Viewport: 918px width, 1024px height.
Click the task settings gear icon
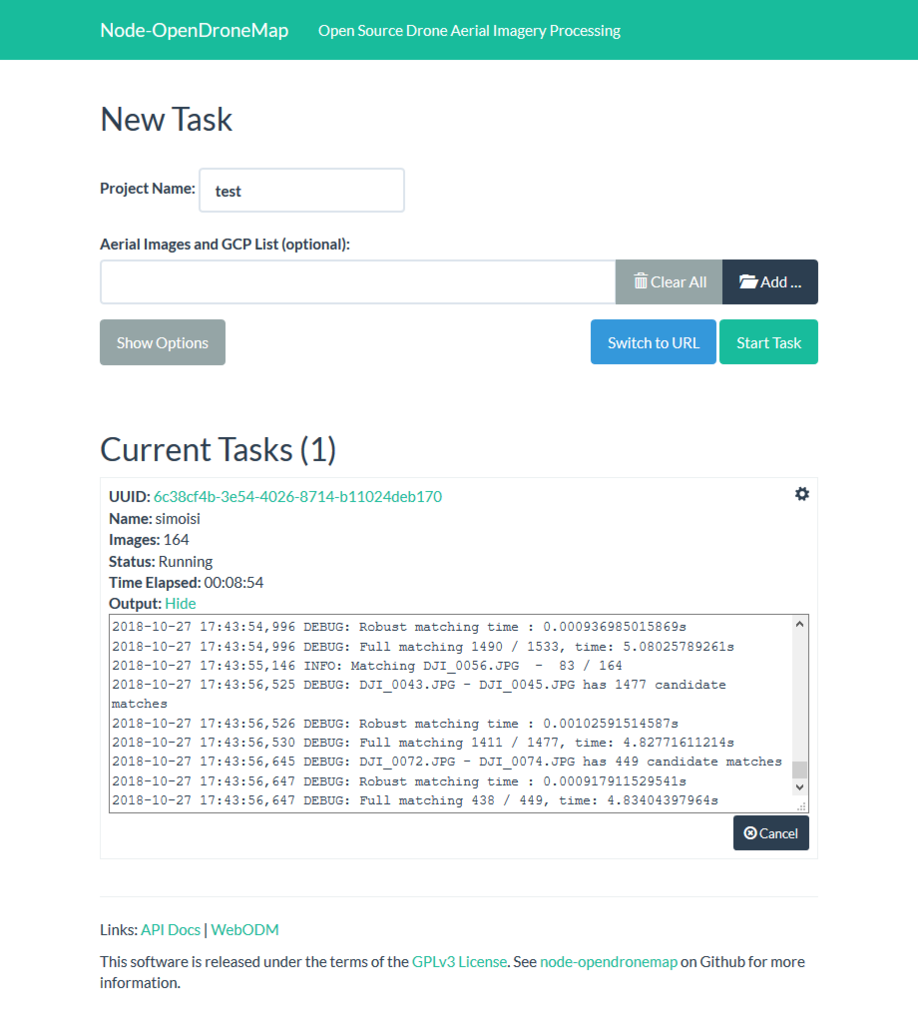(802, 494)
